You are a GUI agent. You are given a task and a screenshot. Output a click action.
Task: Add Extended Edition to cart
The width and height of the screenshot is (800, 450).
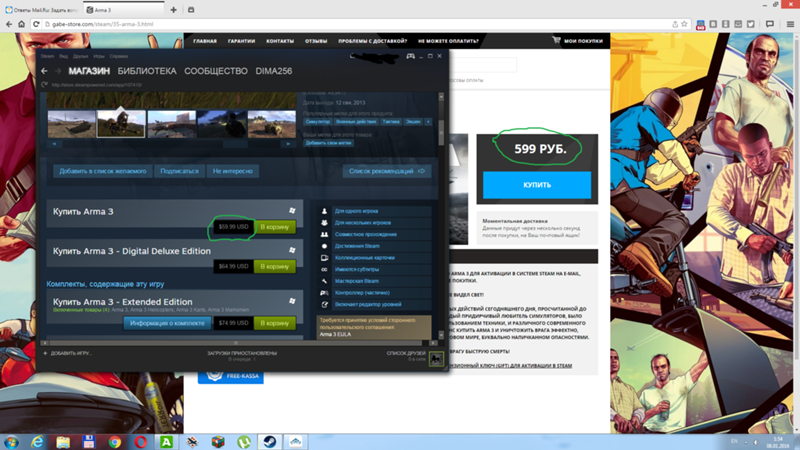coord(275,323)
